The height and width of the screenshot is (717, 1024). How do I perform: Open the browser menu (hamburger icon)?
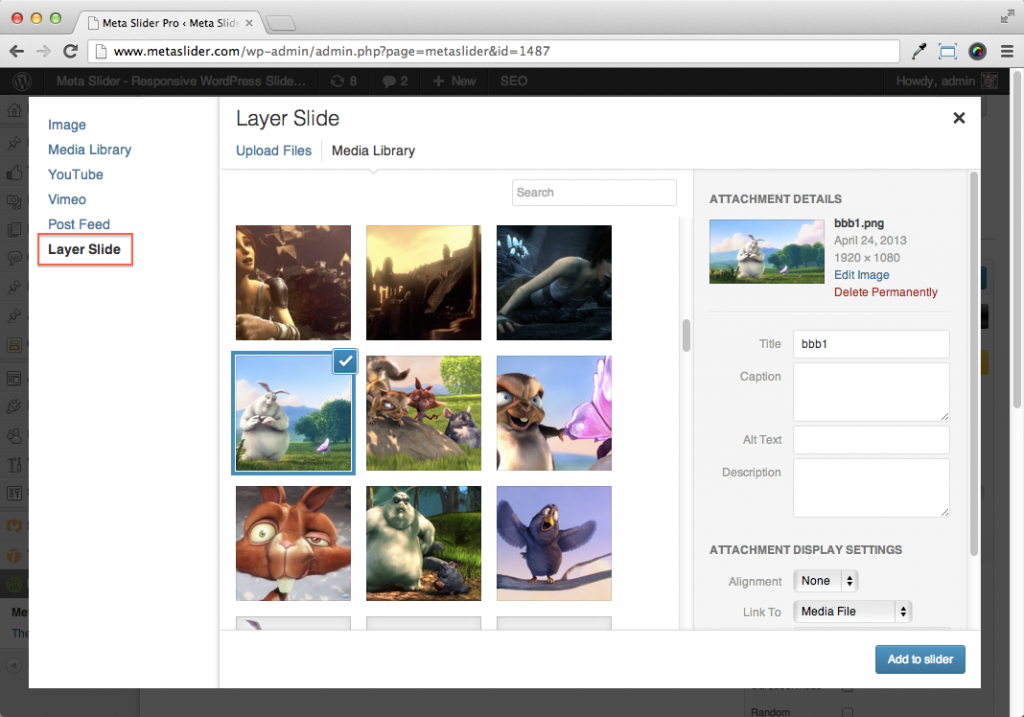(x=1007, y=50)
